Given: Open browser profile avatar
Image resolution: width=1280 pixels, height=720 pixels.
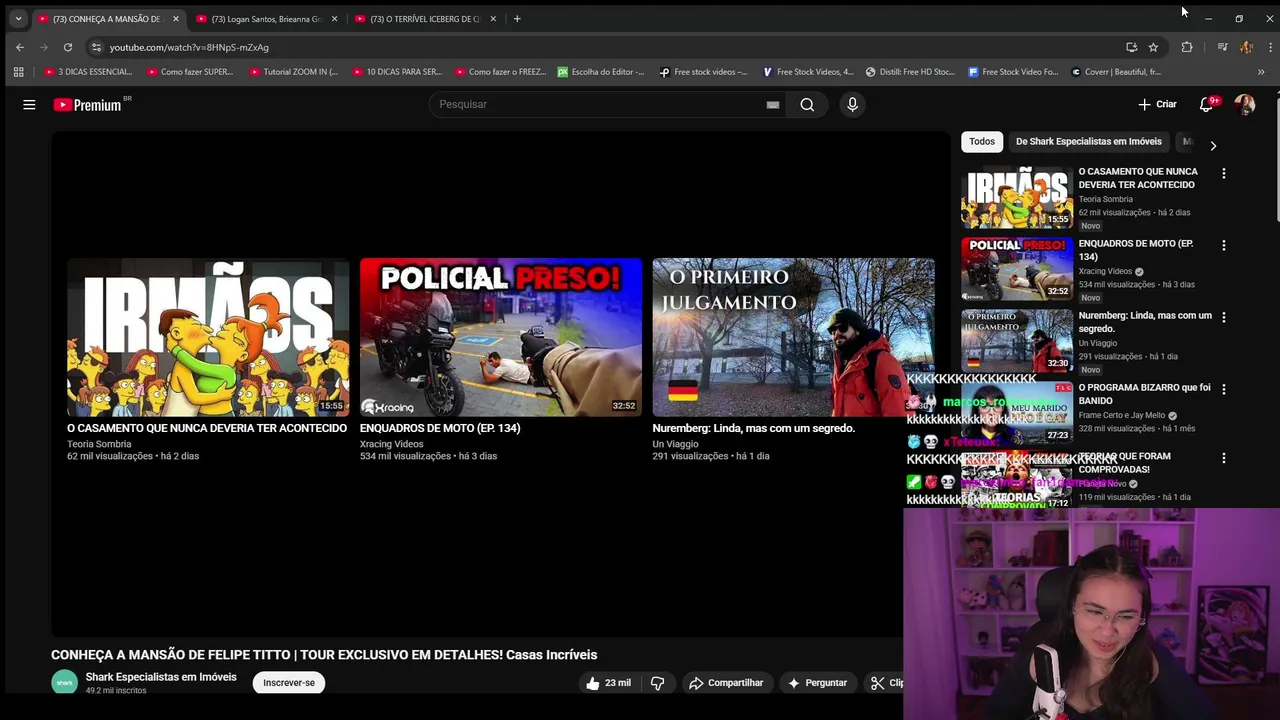Looking at the screenshot, I should coord(1246,47).
